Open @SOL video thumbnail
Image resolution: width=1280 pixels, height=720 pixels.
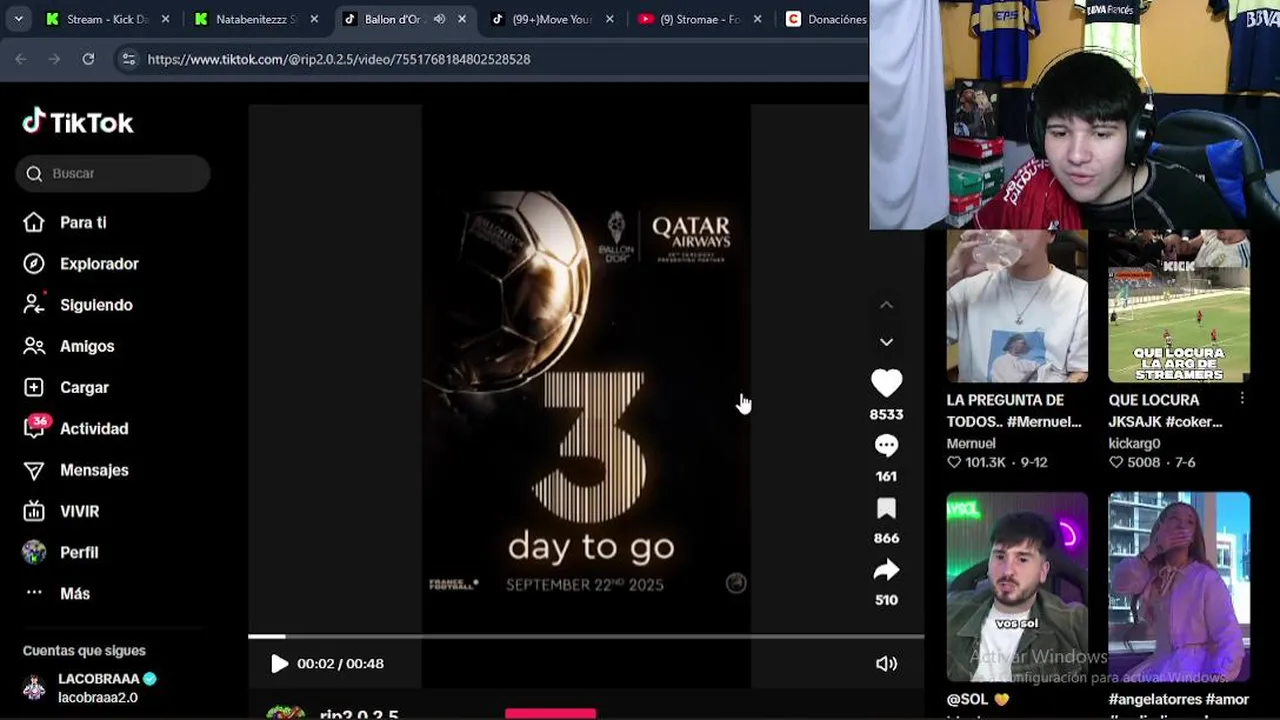pos(1017,586)
